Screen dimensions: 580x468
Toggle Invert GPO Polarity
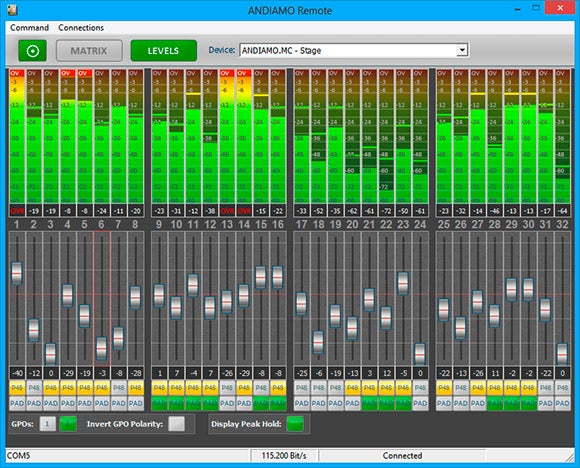point(176,424)
